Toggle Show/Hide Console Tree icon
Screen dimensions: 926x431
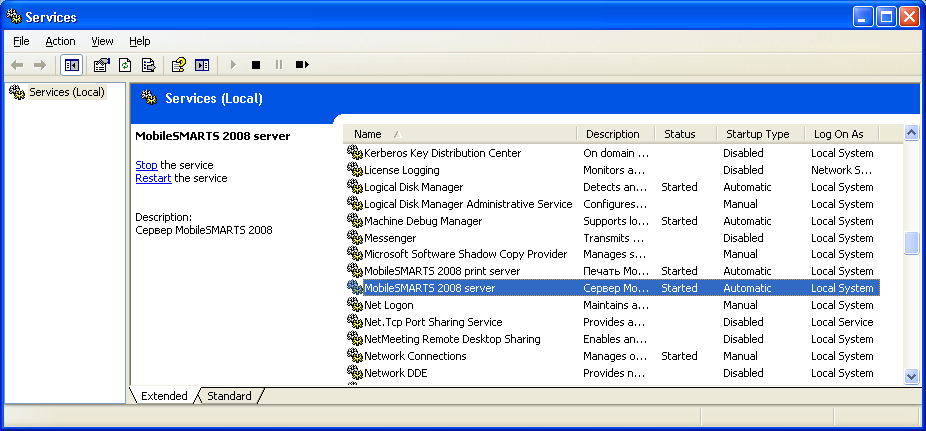coord(71,64)
